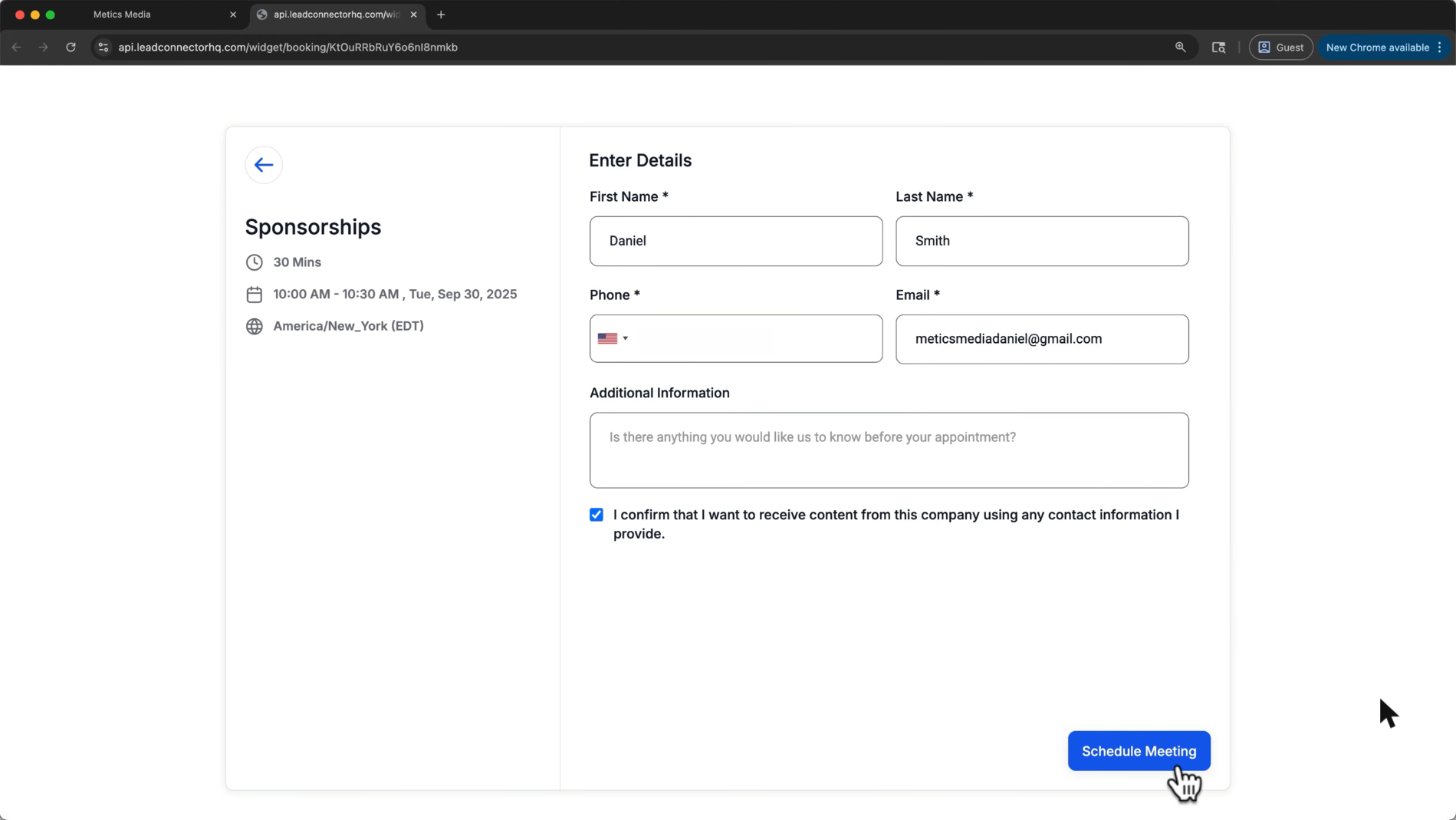Click the Enter Details heading
Image resolution: width=1456 pixels, height=820 pixels.
tap(640, 161)
